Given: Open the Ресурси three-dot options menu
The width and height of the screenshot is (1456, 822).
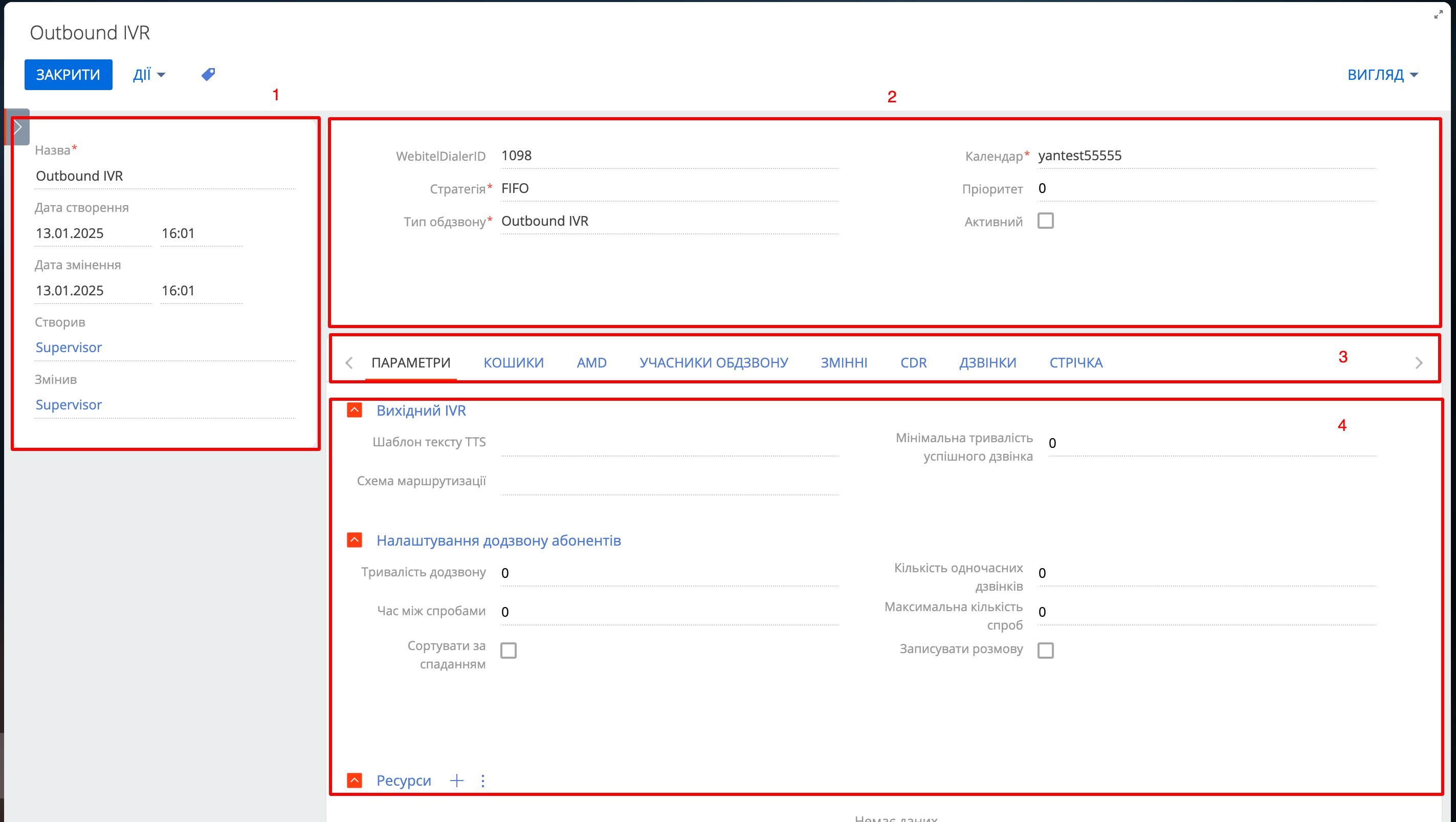Looking at the screenshot, I should tap(483, 781).
